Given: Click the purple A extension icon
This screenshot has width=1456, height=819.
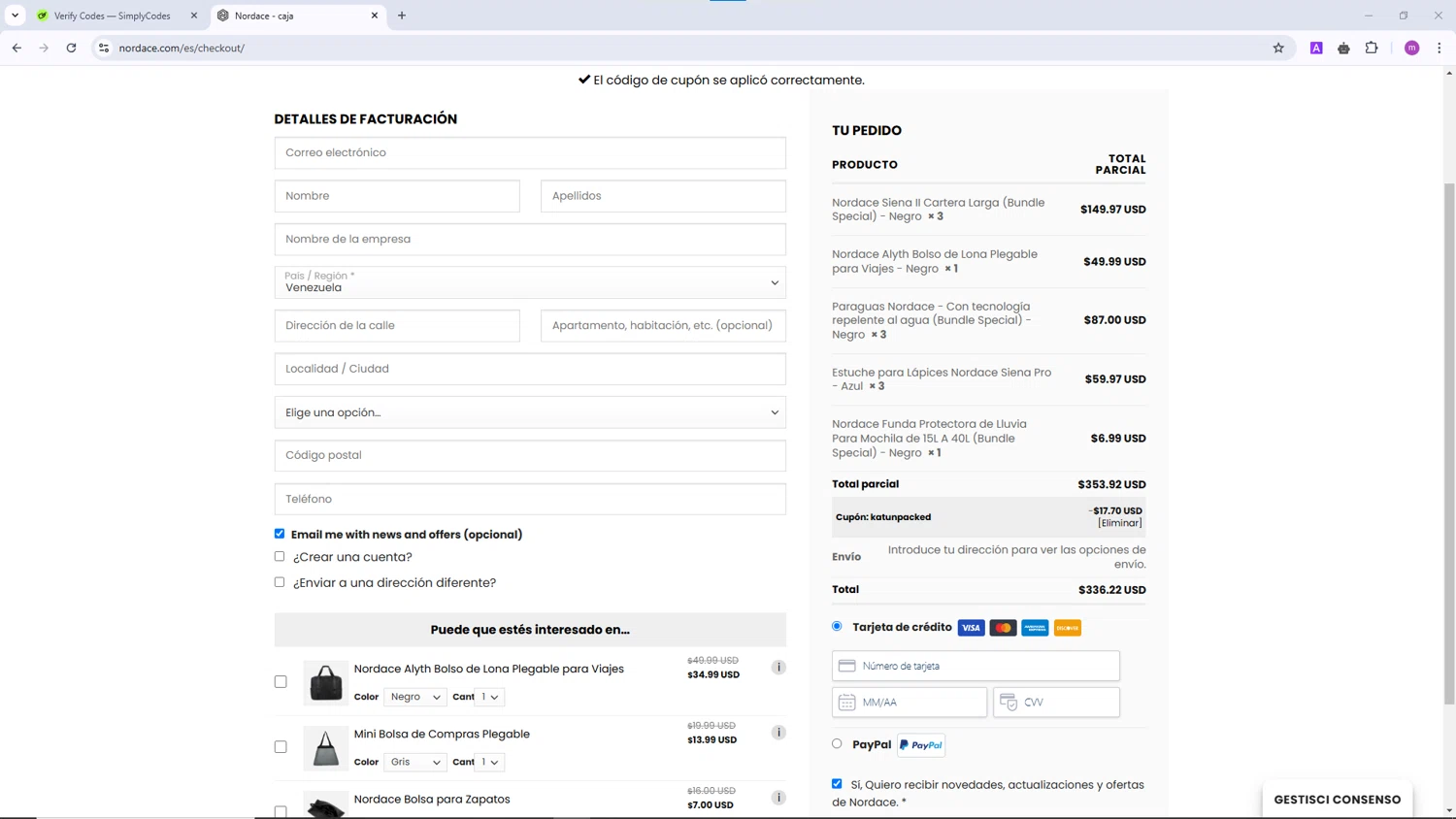Looking at the screenshot, I should 1316,48.
